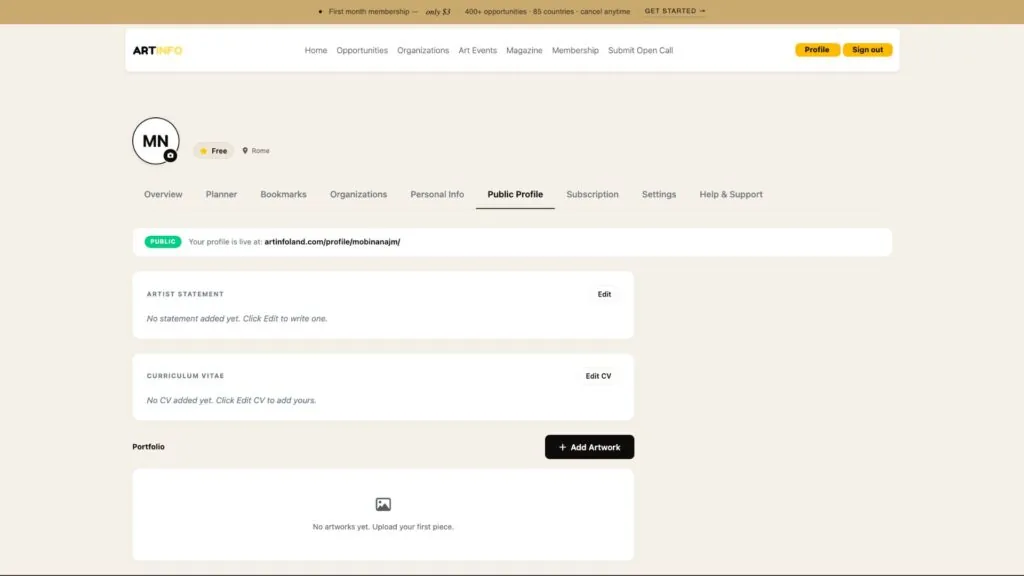Click Edit CV for Curriculum Vitae
The height and width of the screenshot is (576, 1024).
(x=598, y=376)
